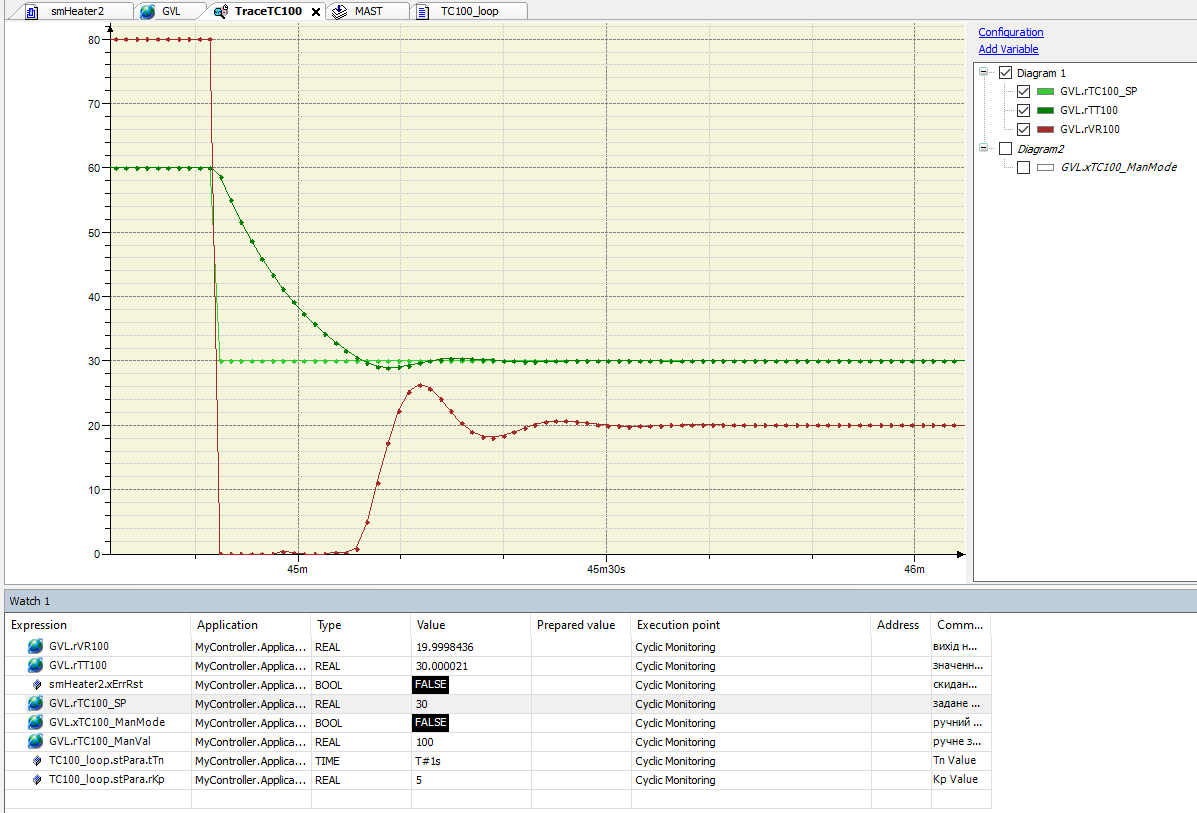Click the dark green GVL.rTT100 color swatch

[x=1045, y=111]
